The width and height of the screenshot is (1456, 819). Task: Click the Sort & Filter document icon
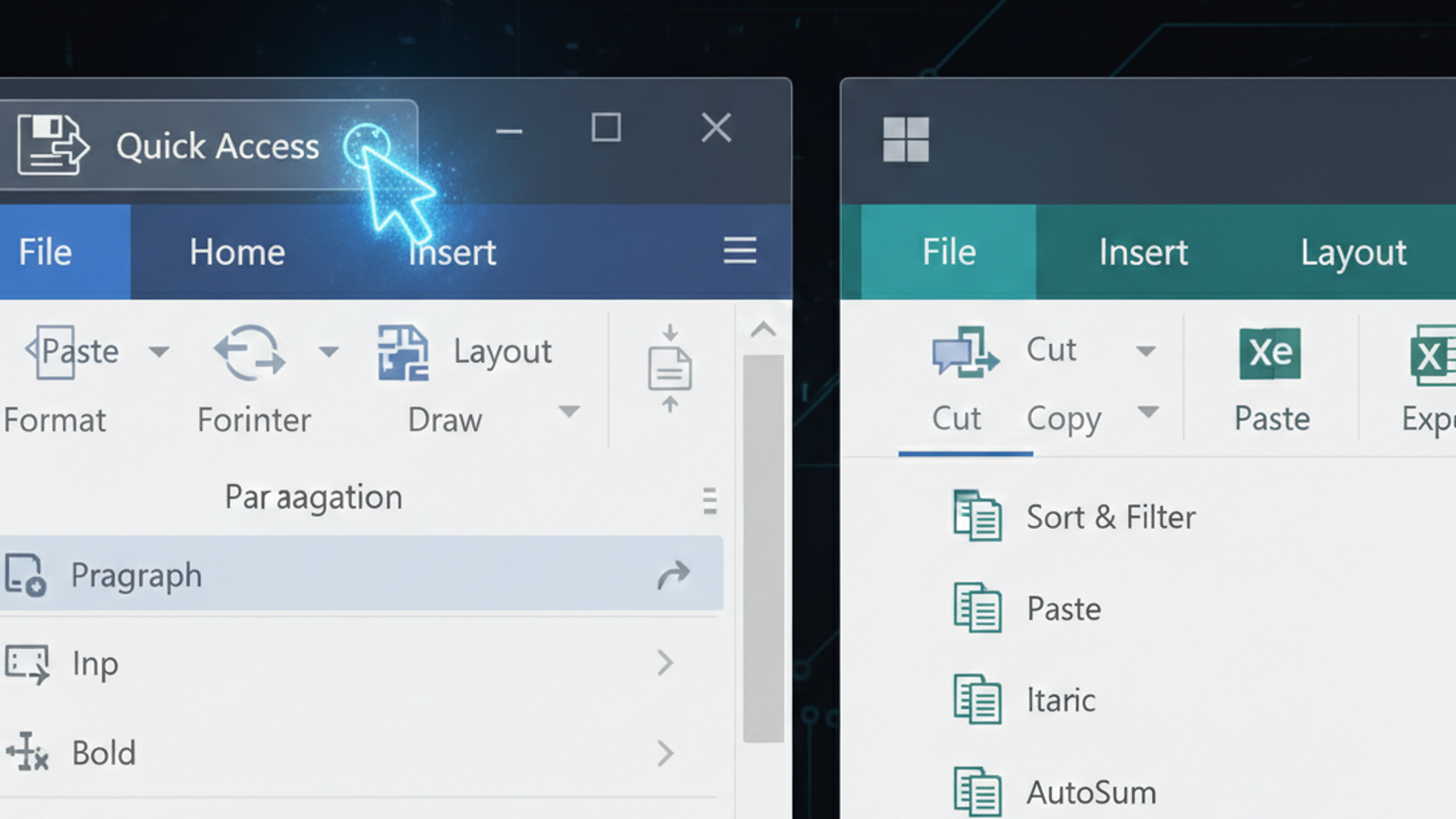(977, 516)
